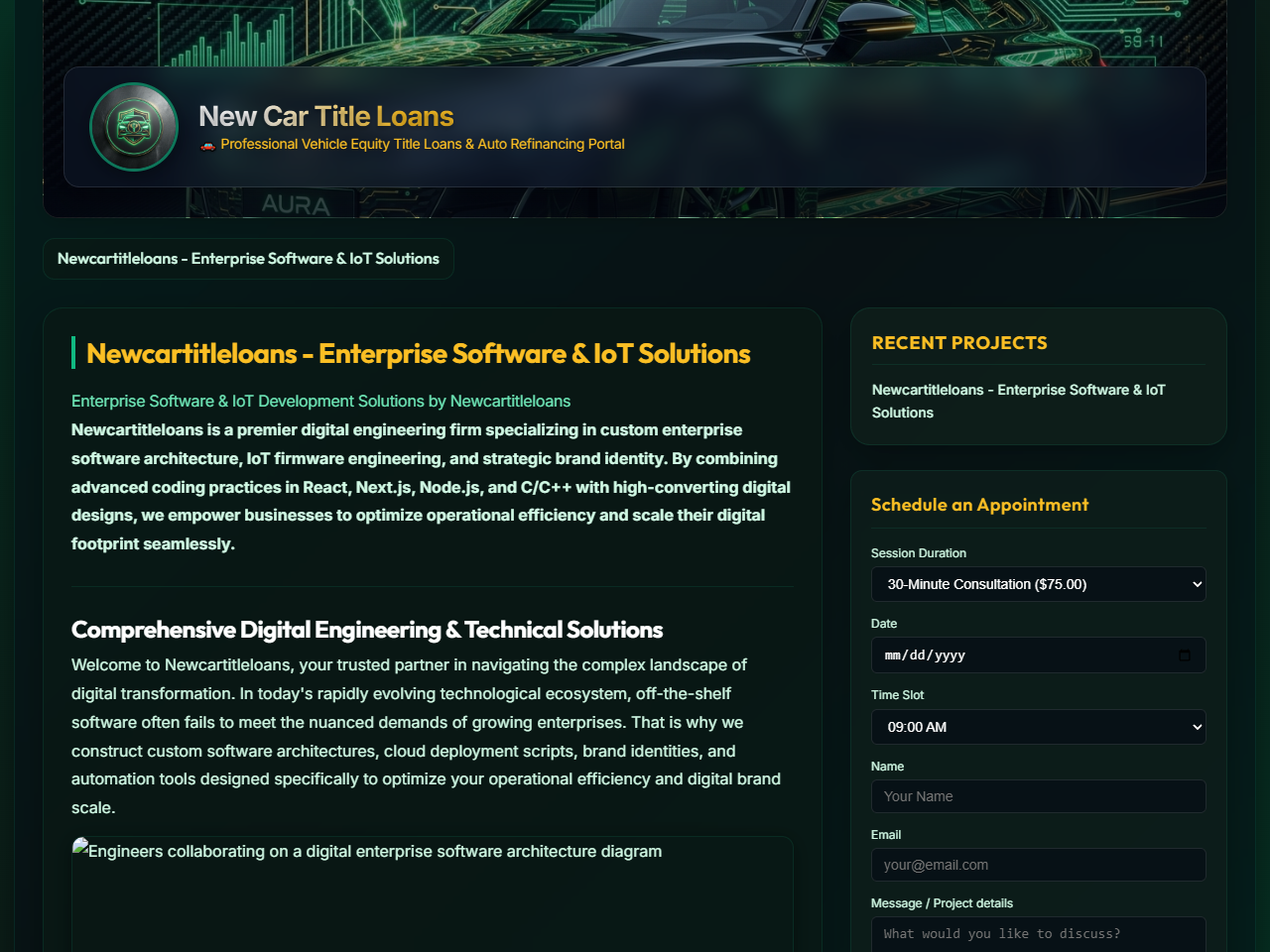Image resolution: width=1270 pixels, height=952 pixels.
Task: Click the New Car Title Loans site title
Action: coord(326,116)
